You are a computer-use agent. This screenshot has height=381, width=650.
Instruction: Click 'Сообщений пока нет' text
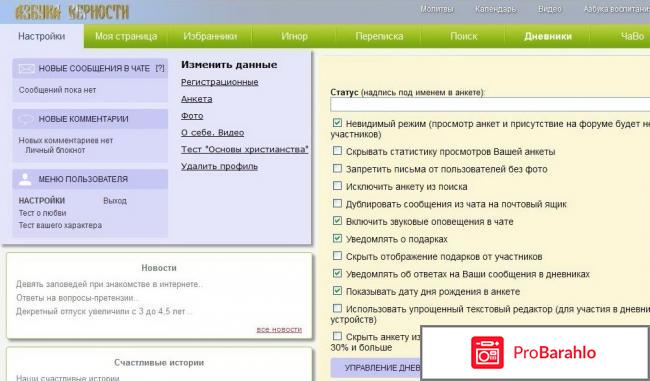click(x=57, y=90)
